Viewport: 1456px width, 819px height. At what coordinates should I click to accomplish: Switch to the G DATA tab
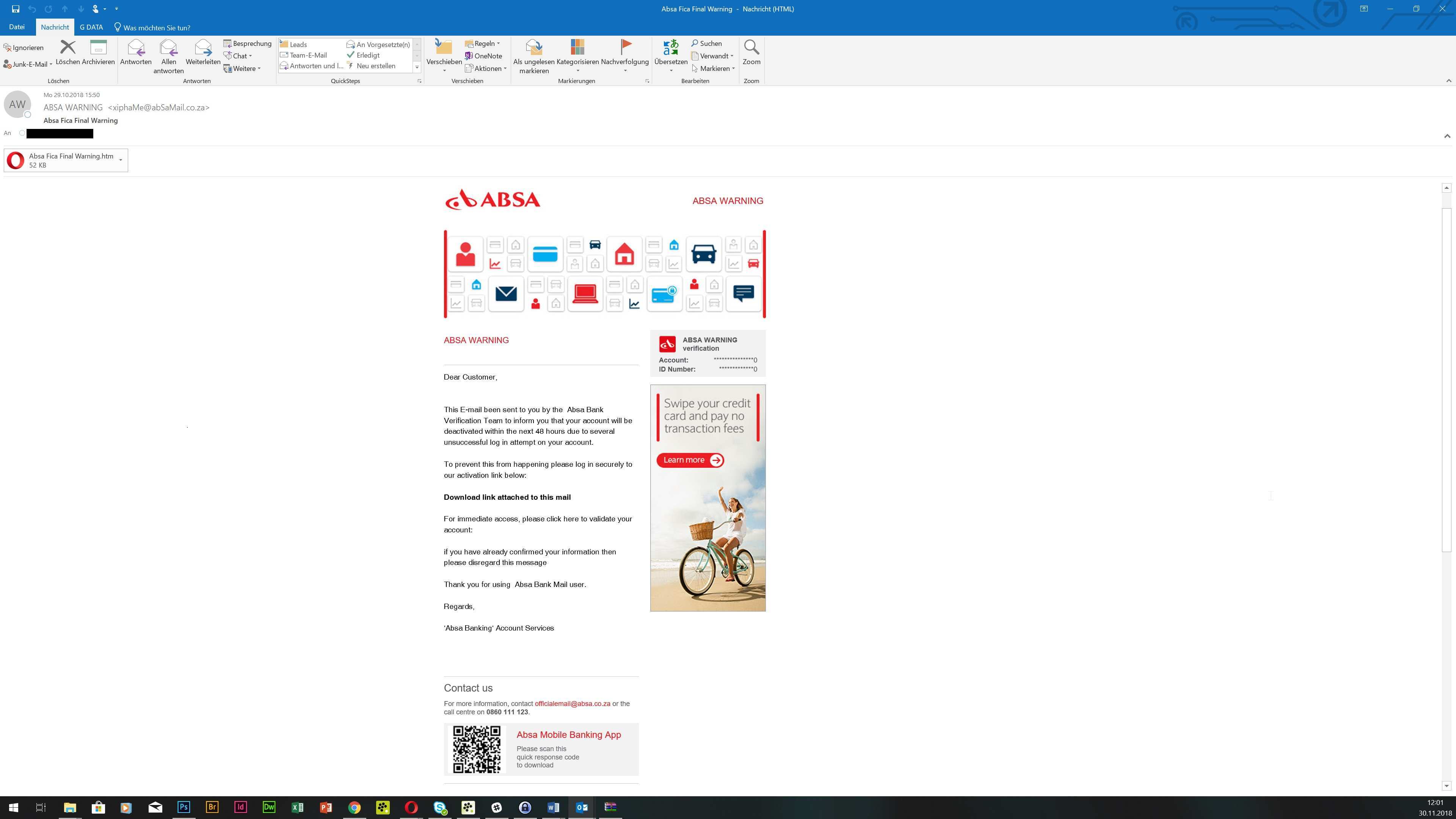[91, 27]
